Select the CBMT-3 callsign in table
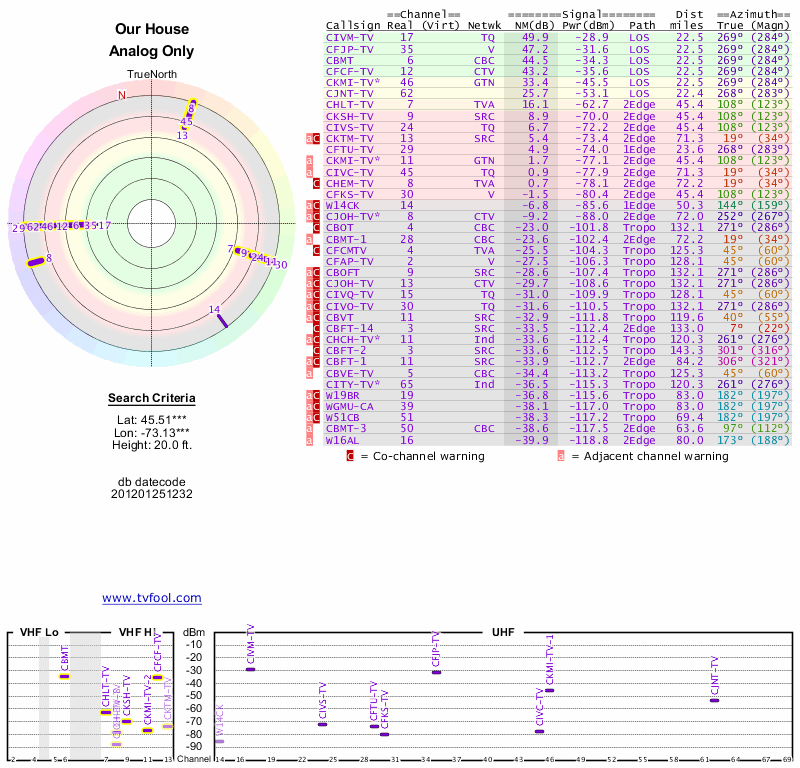This screenshot has width=800, height=768. click(346, 429)
